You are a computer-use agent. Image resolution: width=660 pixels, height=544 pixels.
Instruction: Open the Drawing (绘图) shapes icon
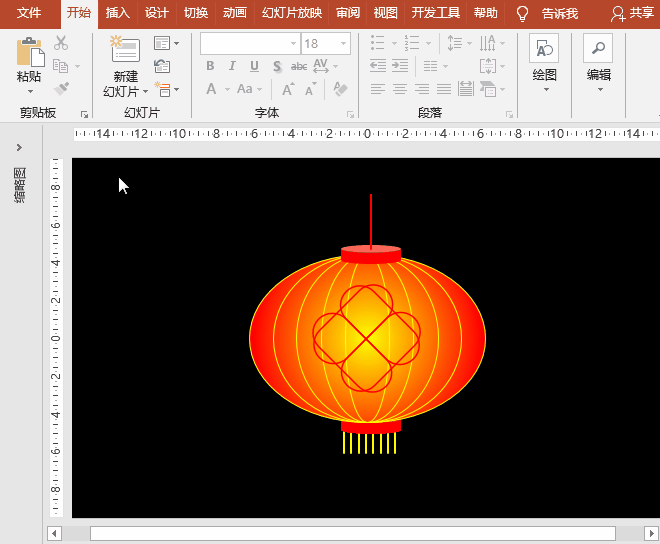tap(544, 50)
